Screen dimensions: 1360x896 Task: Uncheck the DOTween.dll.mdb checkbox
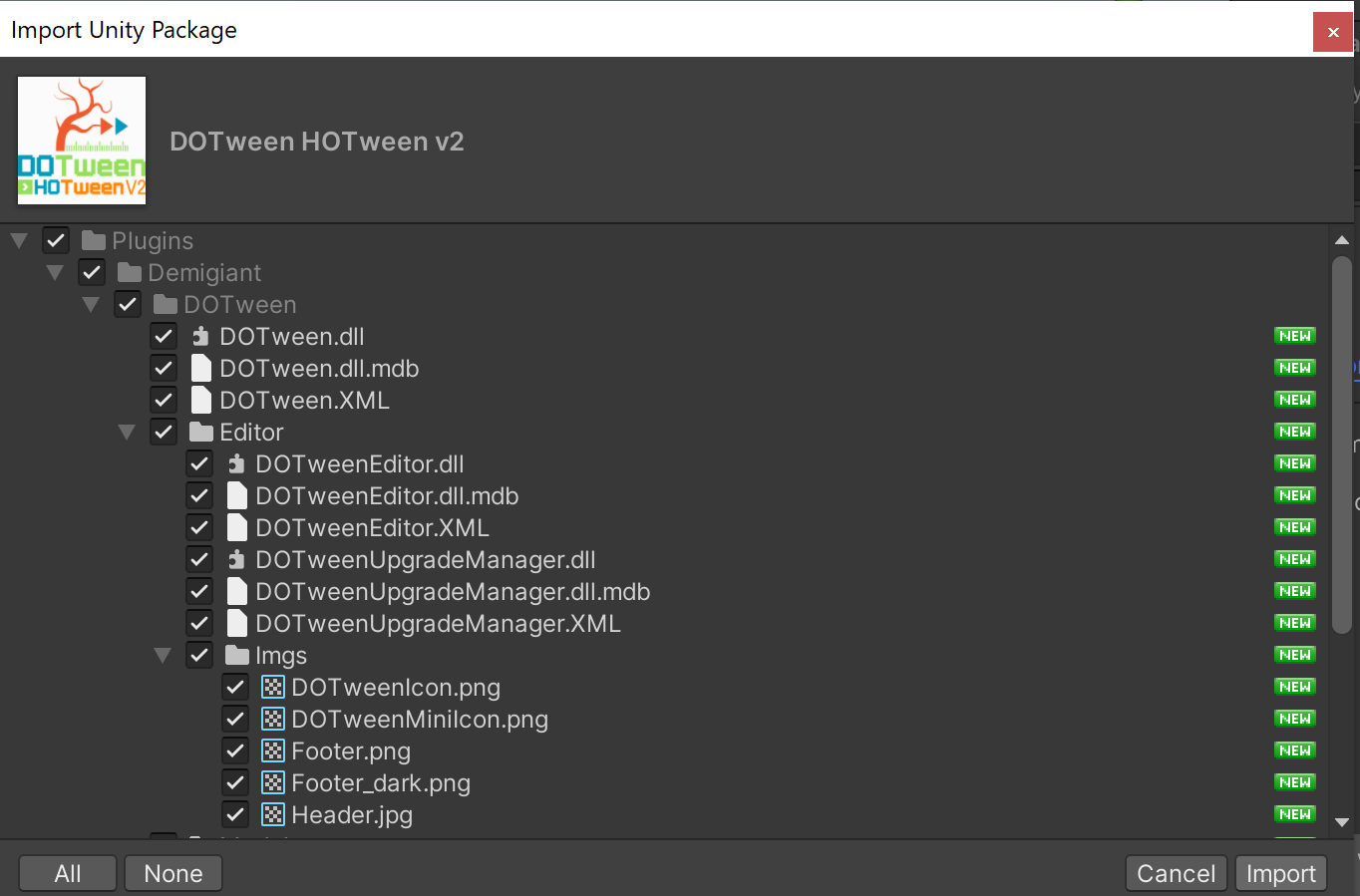pyautogui.click(x=163, y=368)
